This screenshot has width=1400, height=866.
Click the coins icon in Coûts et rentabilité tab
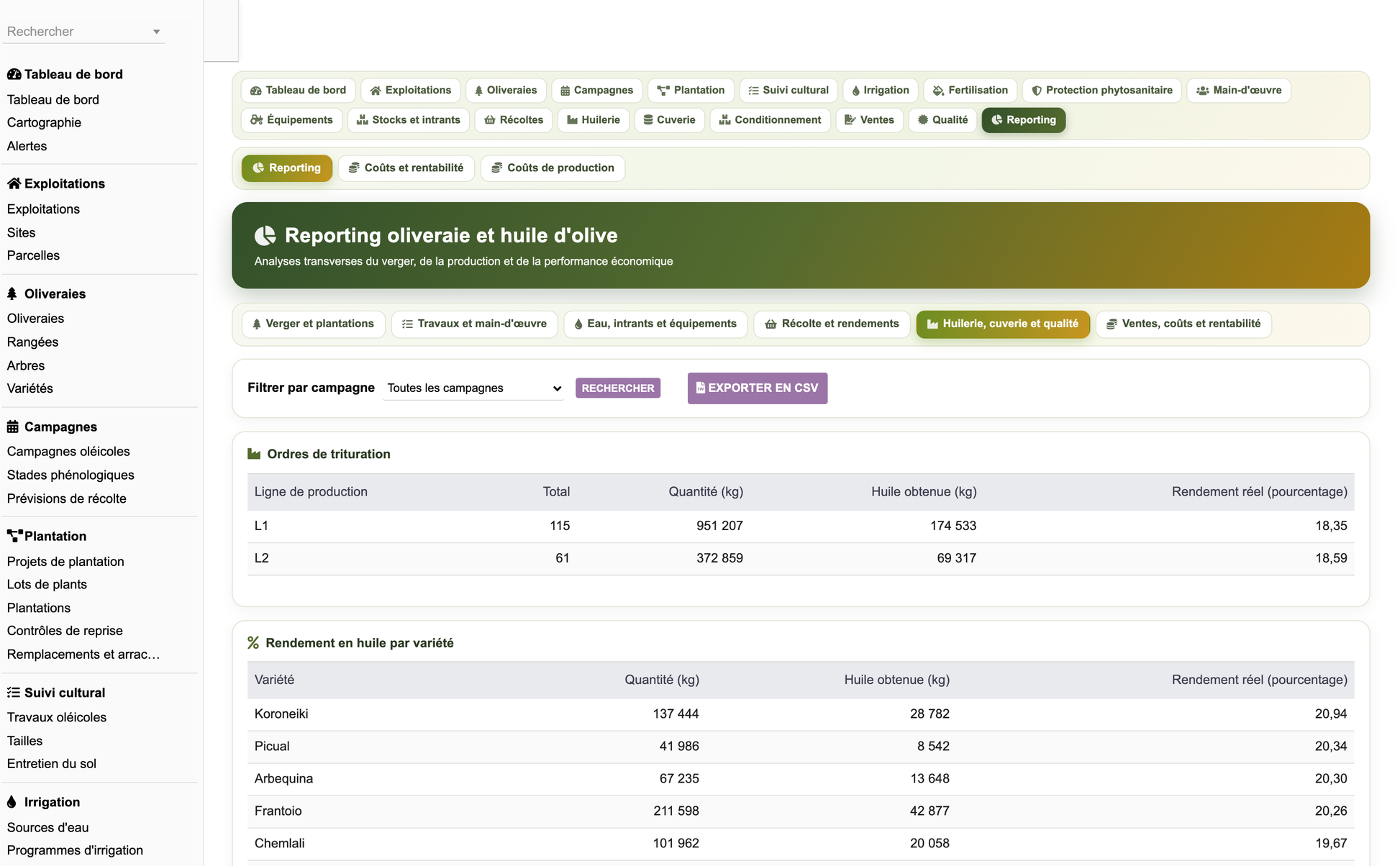coord(354,168)
